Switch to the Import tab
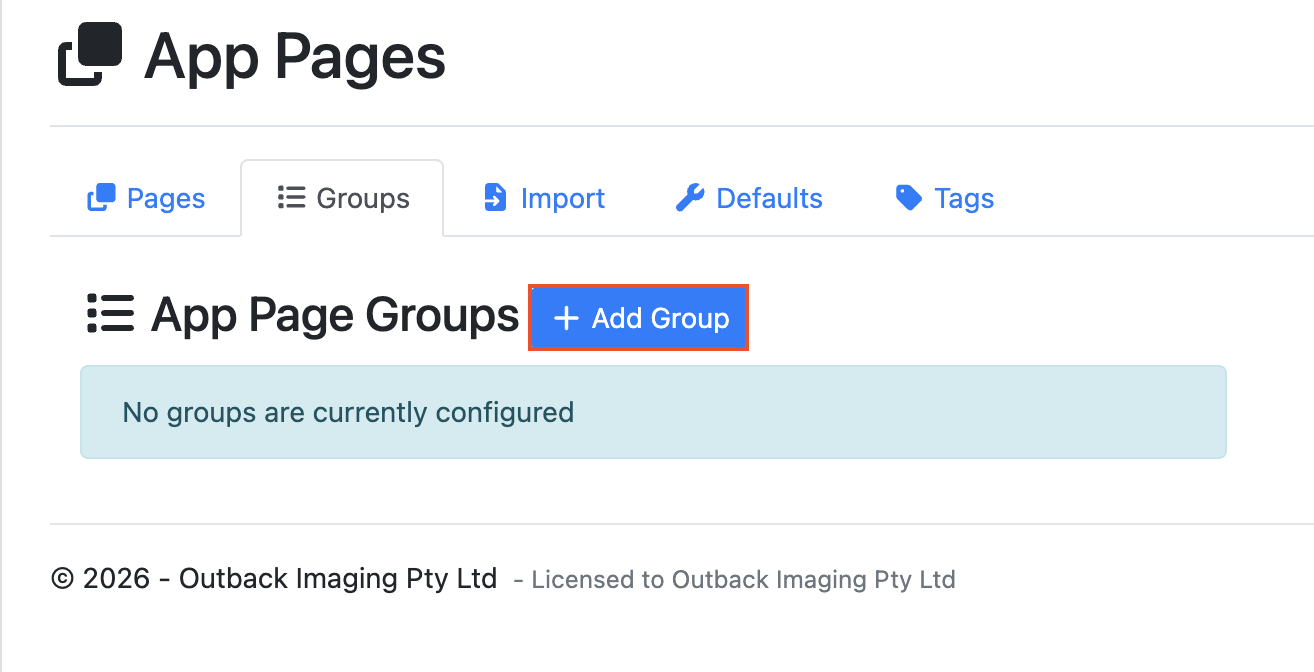This screenshot has height=672, width=1314. (x=543, y=198)
